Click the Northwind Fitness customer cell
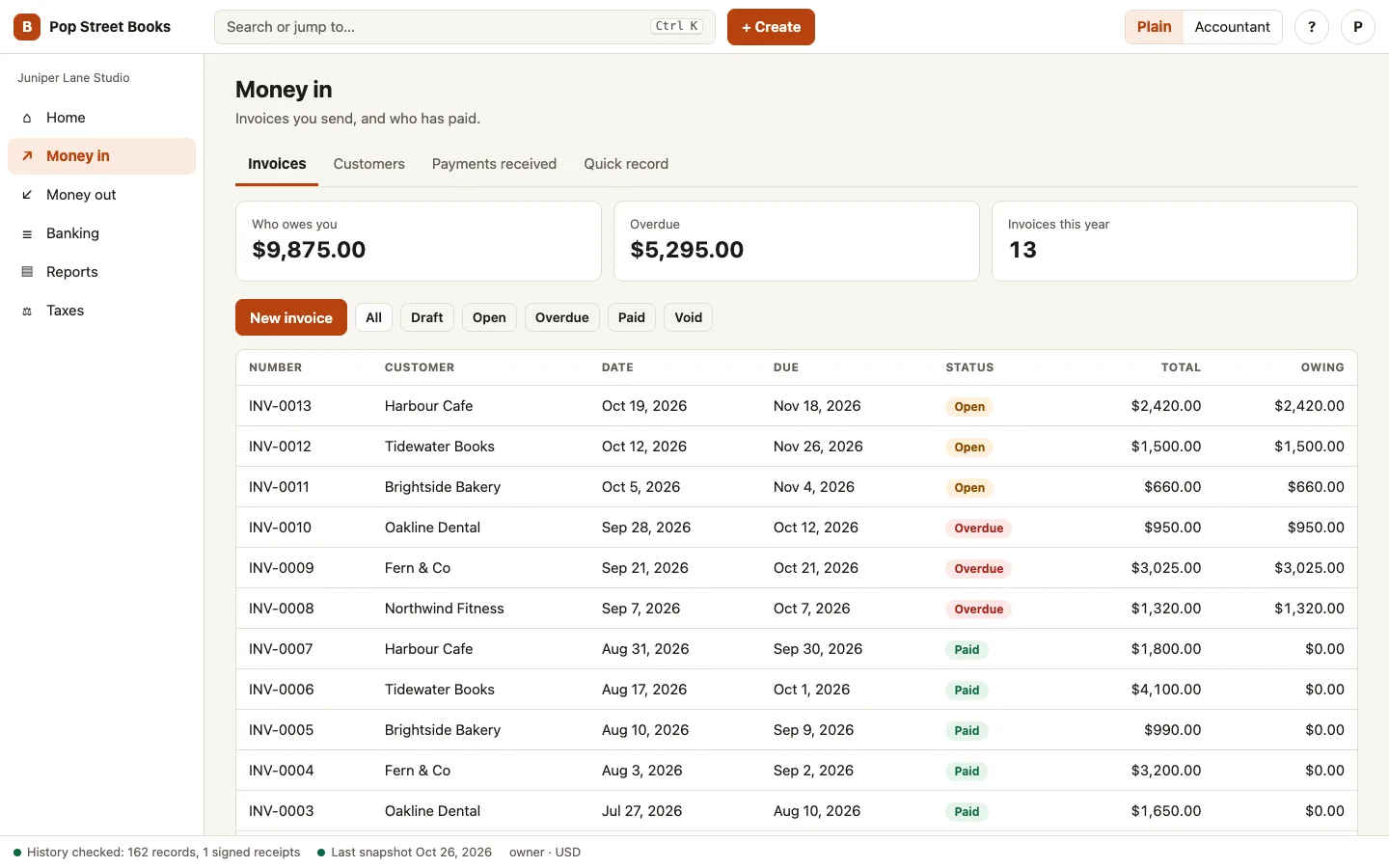This screenshot has width=1389, height=868. pyautogui.click(x=445, y=609)
